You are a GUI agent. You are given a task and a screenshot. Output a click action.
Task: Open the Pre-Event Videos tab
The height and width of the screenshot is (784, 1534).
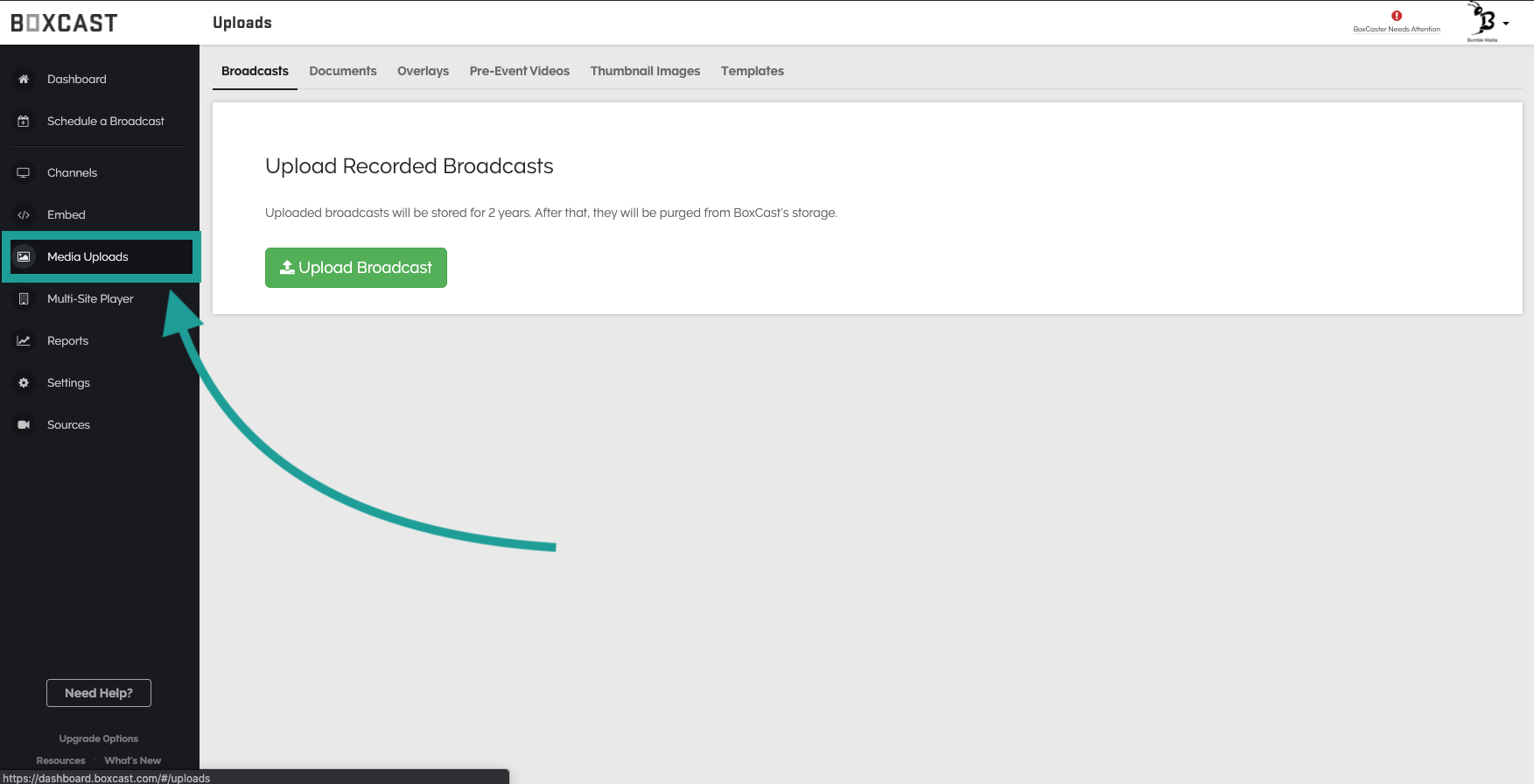519,71
